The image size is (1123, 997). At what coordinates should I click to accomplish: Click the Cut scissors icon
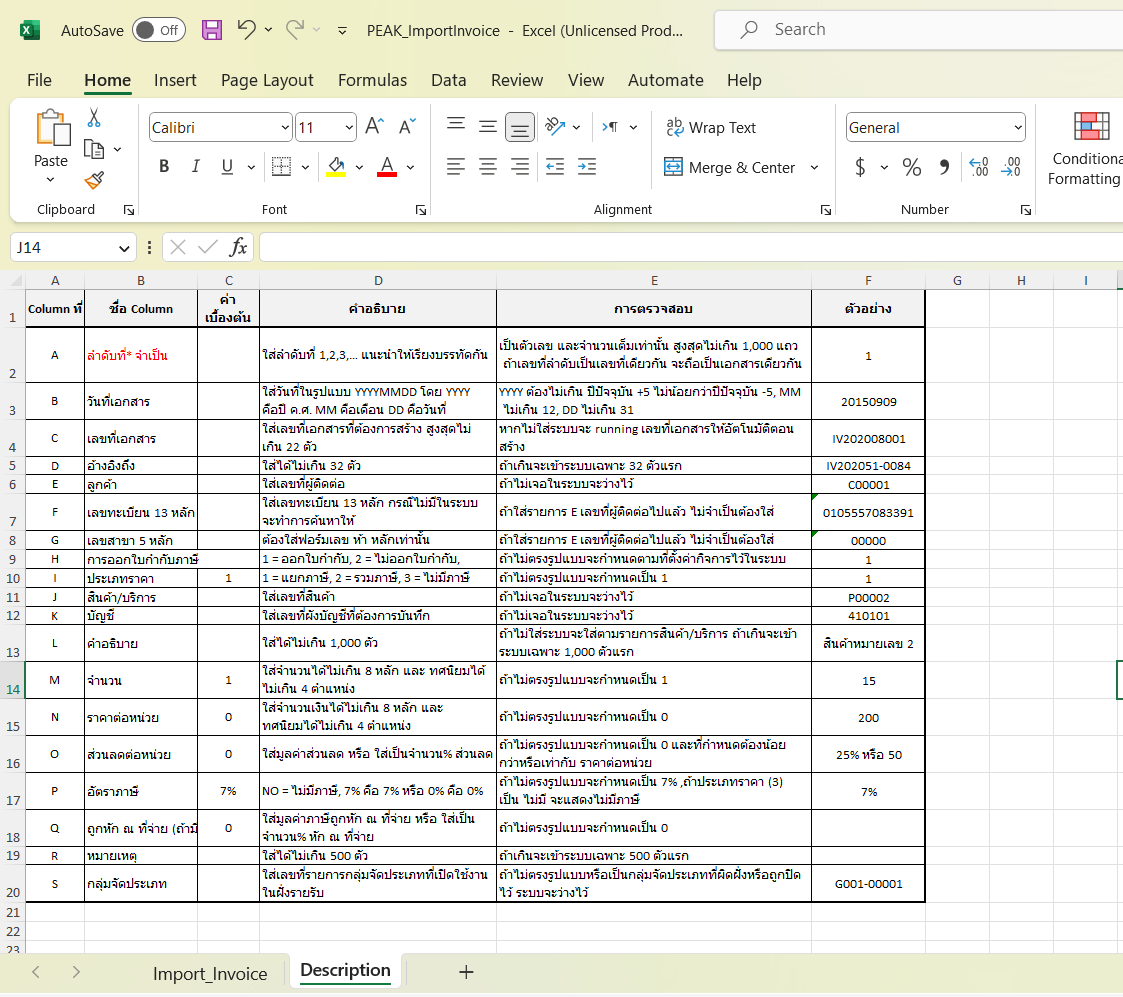point(94,117)
